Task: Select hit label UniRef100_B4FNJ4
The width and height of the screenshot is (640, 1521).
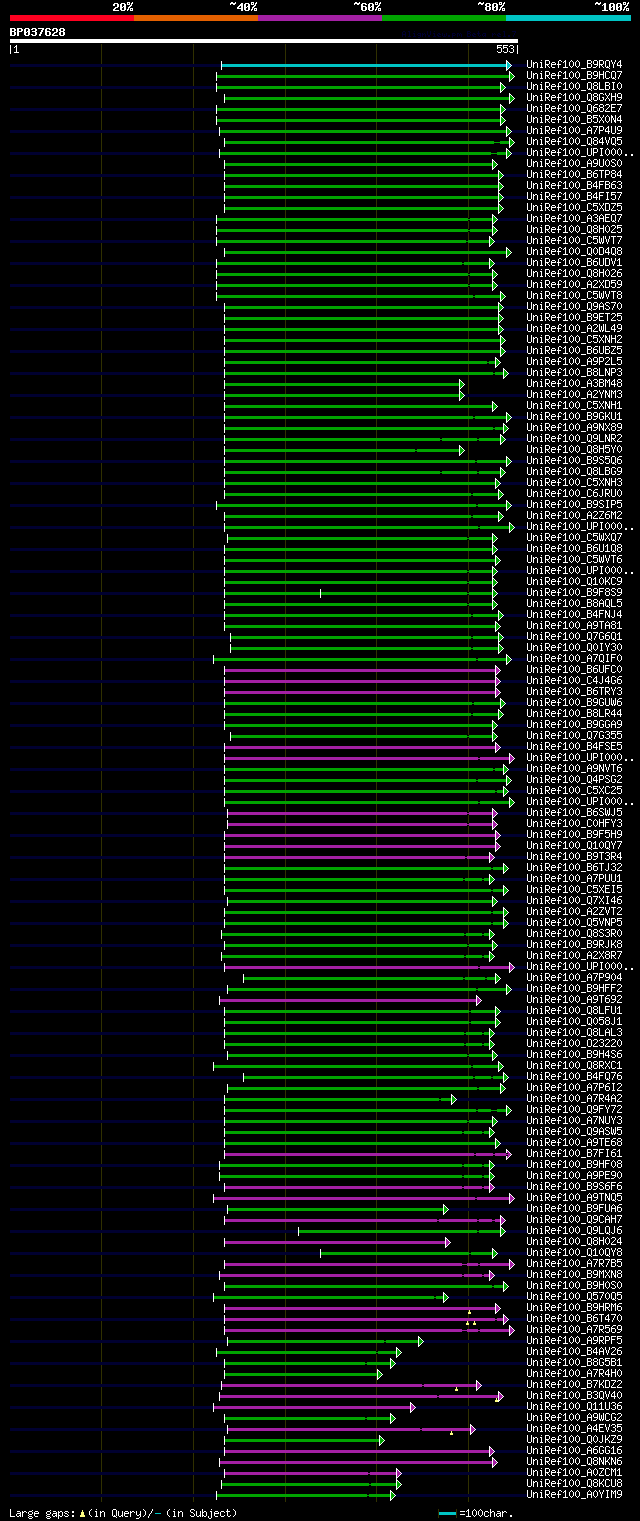Action: [574, 614]
